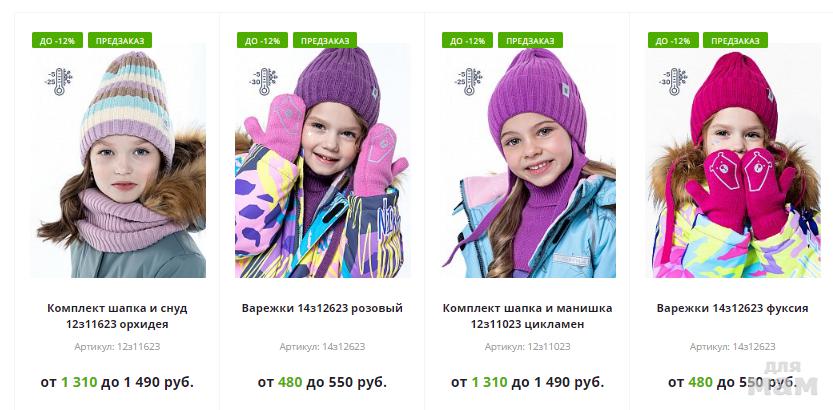Click ПРЕДЗАКАЗ badge on orchid hat card
Screen dimensions: 833x410
[x=120, y=40]
